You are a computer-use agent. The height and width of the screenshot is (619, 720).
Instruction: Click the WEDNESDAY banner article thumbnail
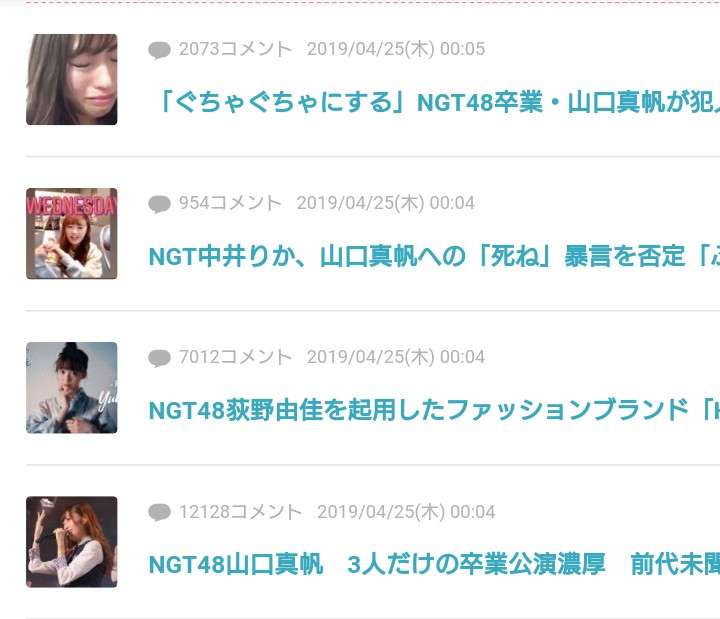pos(72,233)
